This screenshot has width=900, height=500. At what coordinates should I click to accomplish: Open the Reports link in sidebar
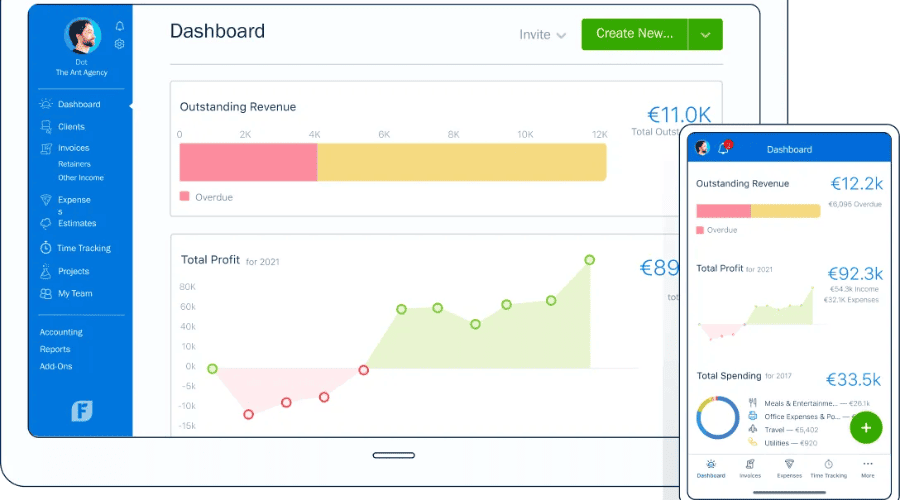pyautogui.click(x=55, y=349)
